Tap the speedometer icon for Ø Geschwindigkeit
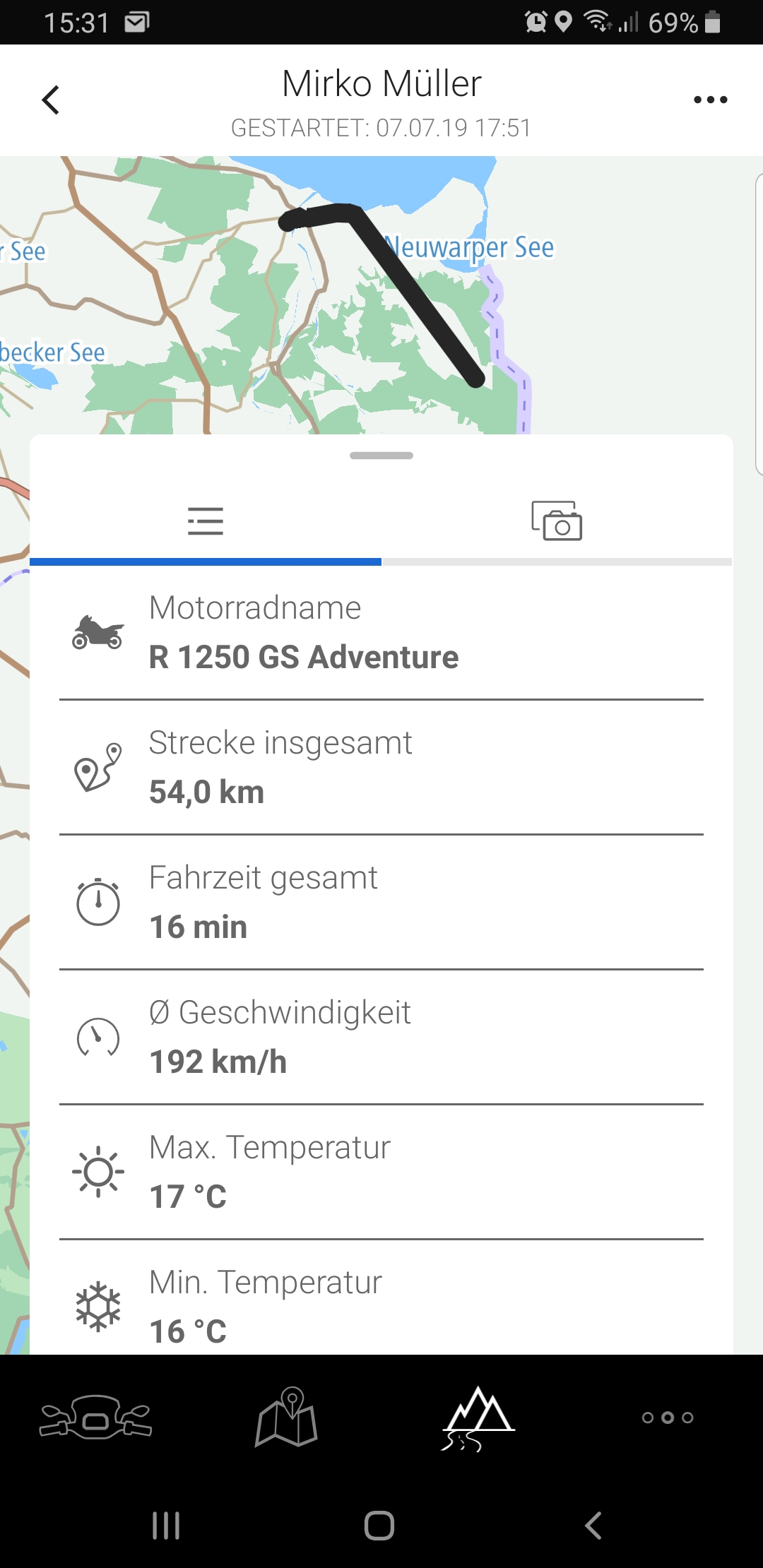The height and width of the screenshot is (1568, 763). pyautogui.click(x=98, y=1037)
